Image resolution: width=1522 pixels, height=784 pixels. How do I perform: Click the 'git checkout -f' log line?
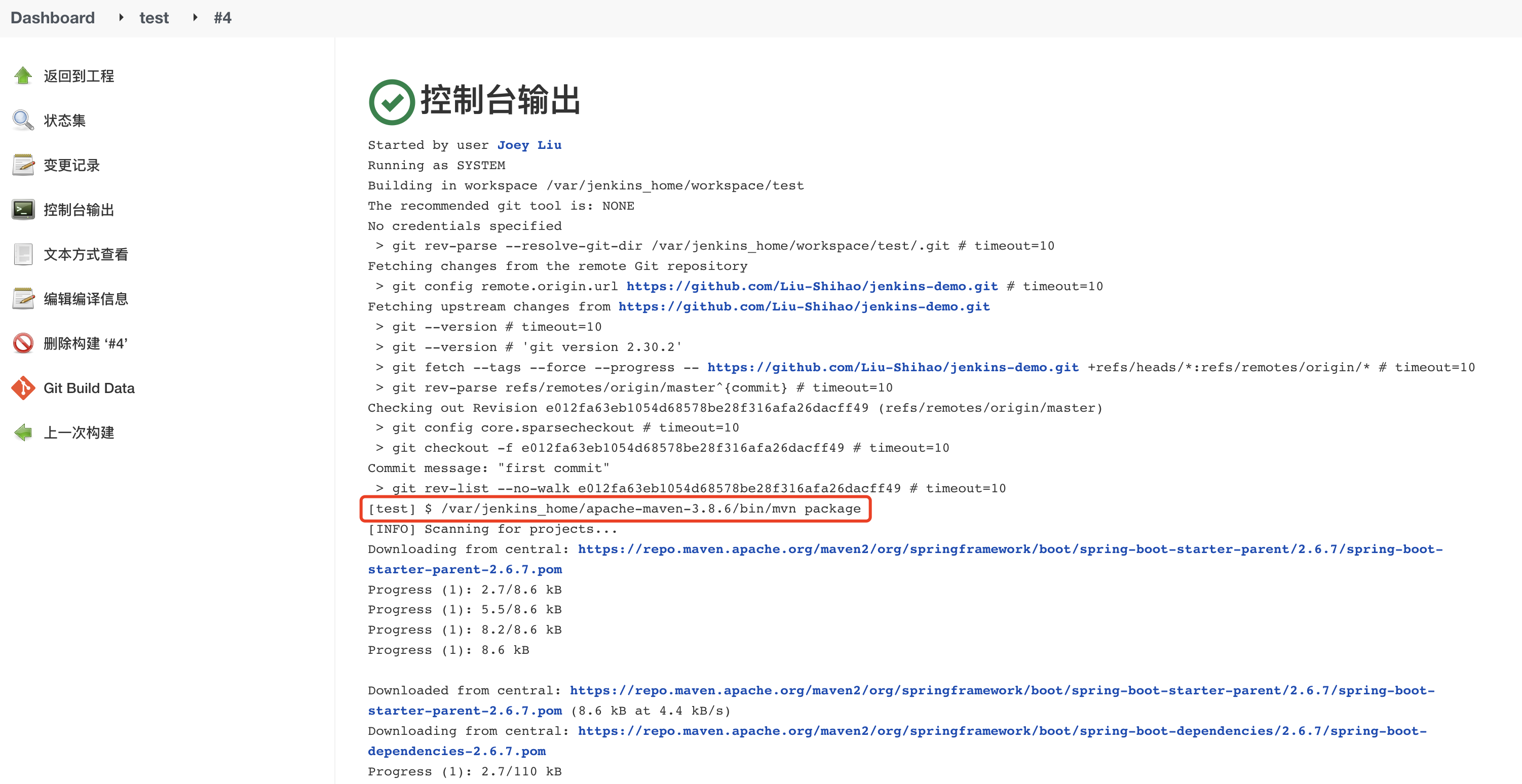pos(662,448)
